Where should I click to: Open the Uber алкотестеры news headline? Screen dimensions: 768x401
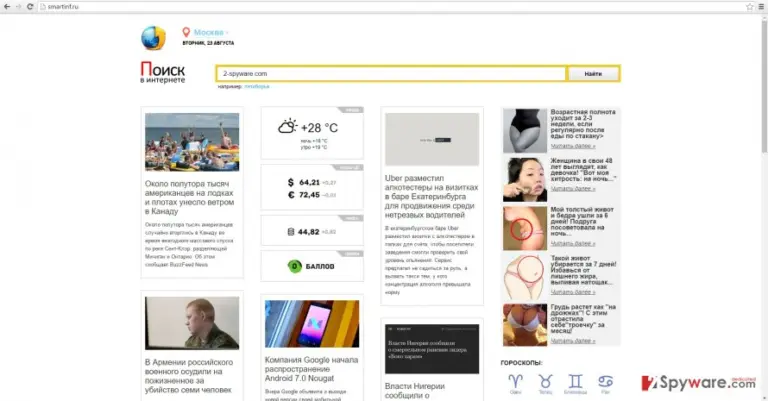[432, 196]
